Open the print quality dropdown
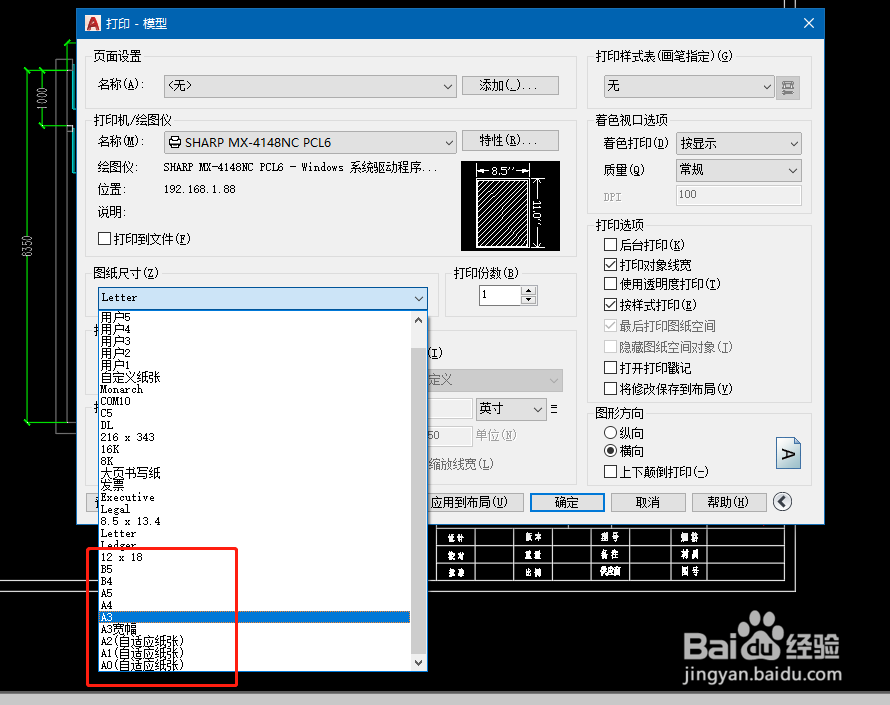 click(x=738, y=170)
